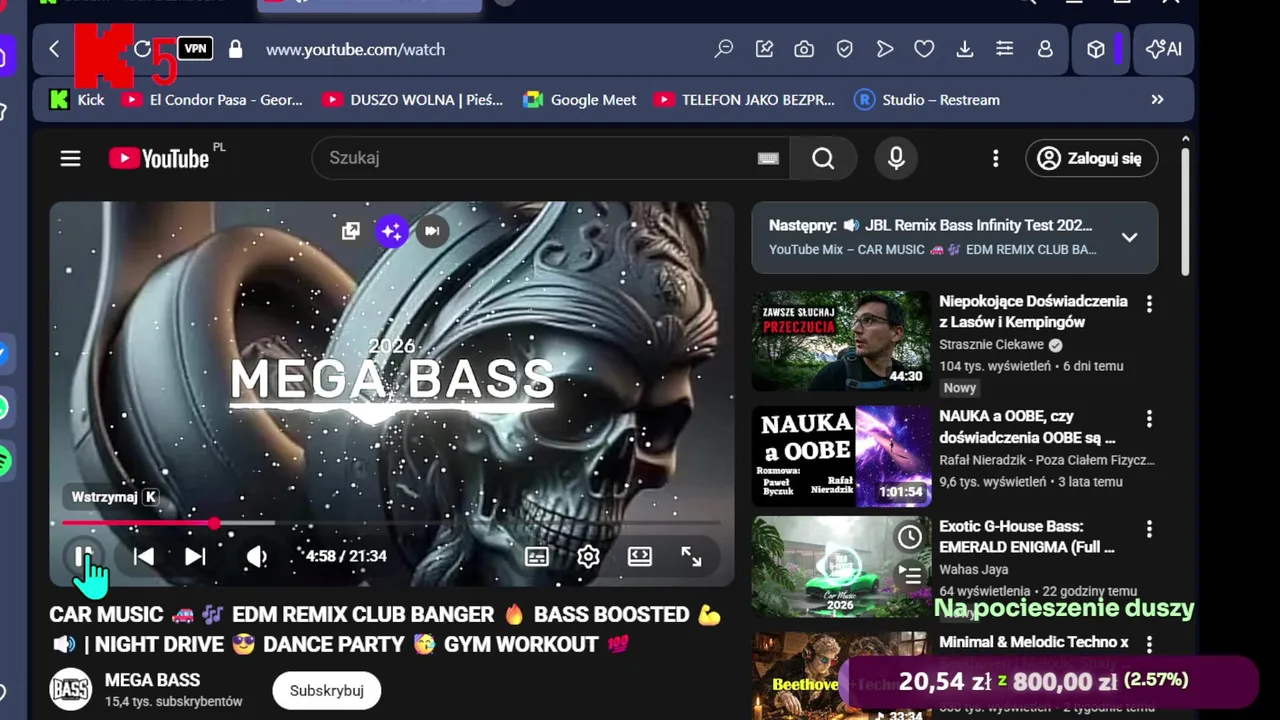
Task: Start voice search with microphone icon
Action: 896,158
